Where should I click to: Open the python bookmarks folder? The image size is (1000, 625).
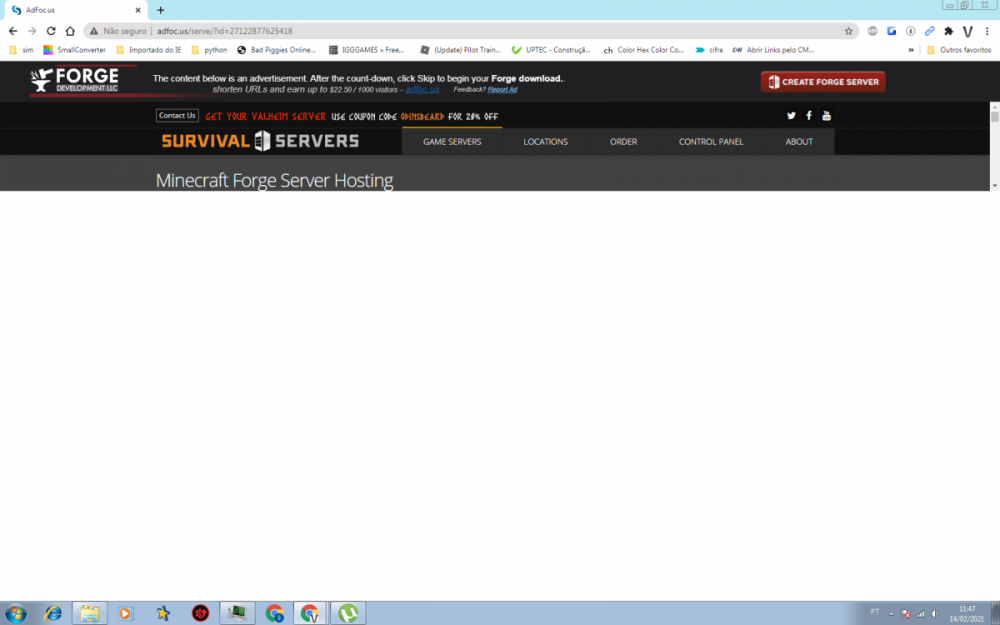coord(209,50)
